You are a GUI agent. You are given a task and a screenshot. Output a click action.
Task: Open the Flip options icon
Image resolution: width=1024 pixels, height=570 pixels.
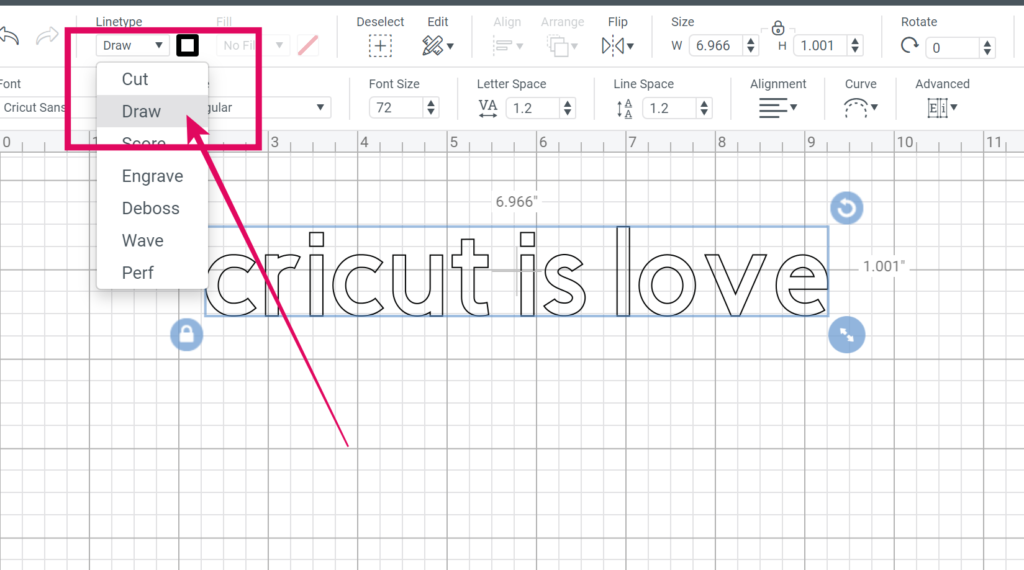pyautogui.click(x=617, y=46)
